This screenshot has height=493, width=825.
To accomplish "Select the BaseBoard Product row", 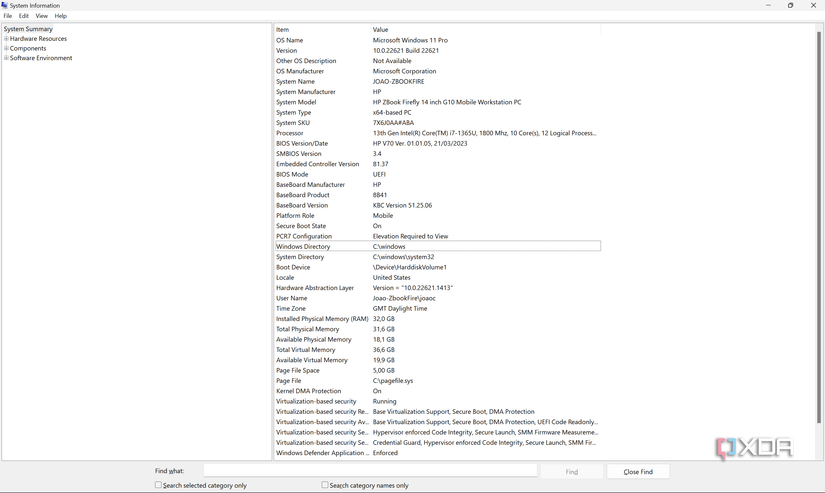I will [437, 195].
